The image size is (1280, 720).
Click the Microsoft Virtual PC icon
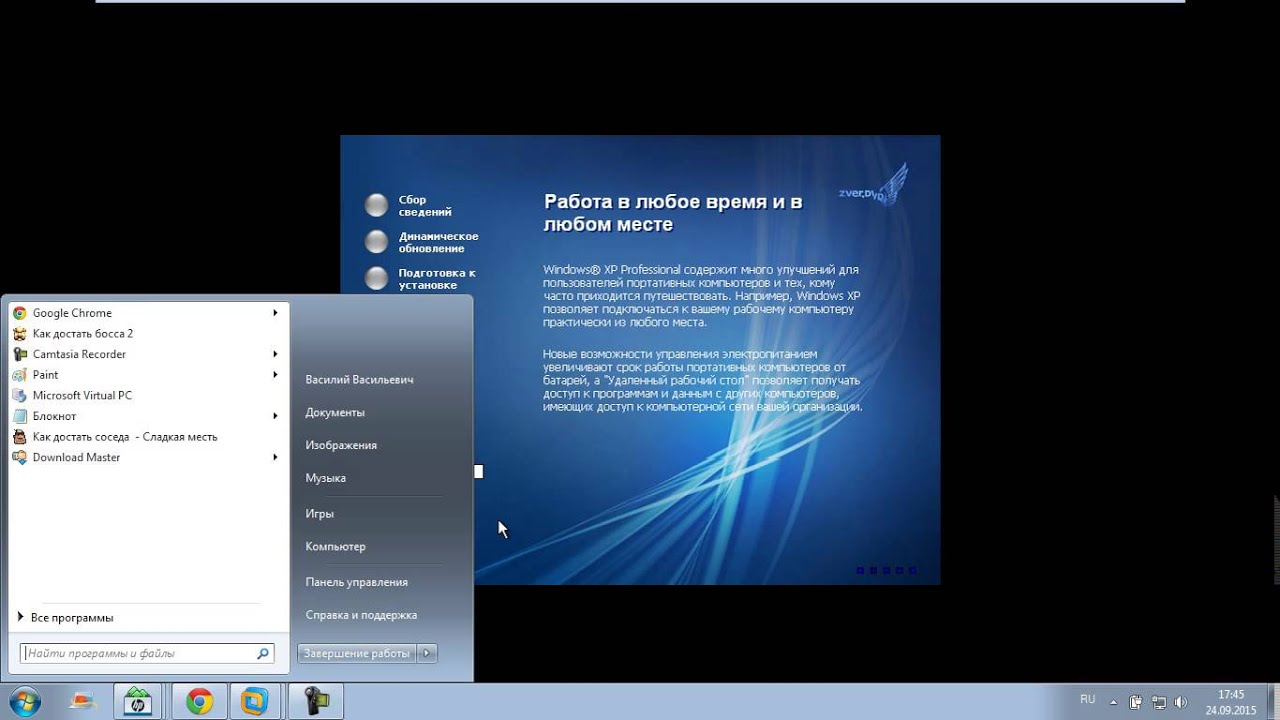click(20, 395)
